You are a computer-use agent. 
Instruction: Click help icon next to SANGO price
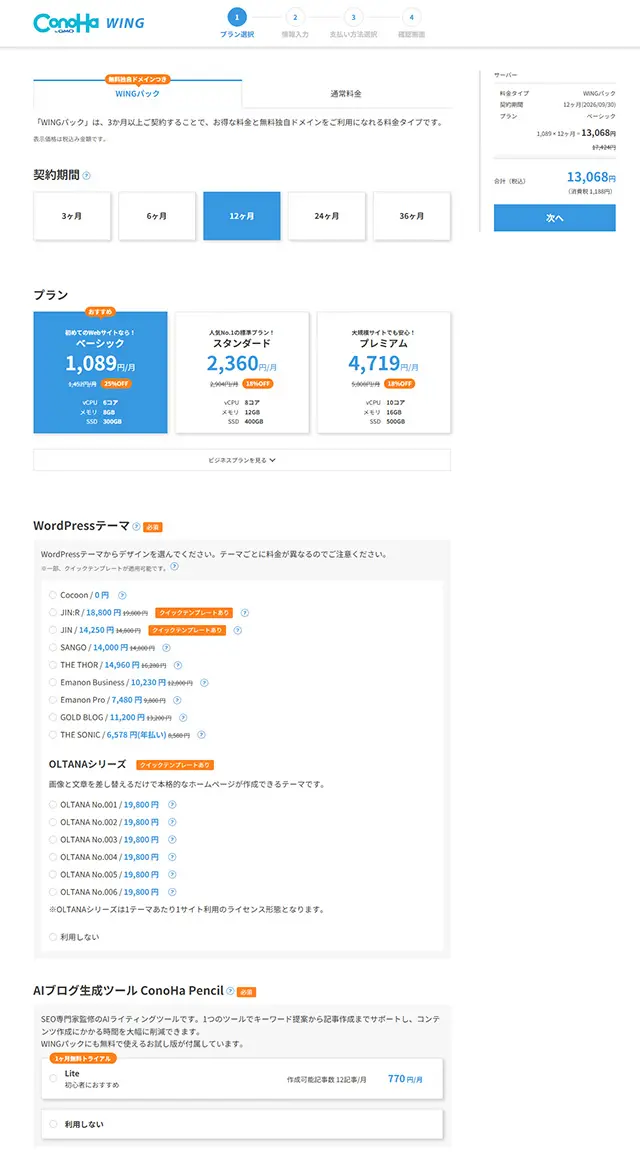coord(168,647)
